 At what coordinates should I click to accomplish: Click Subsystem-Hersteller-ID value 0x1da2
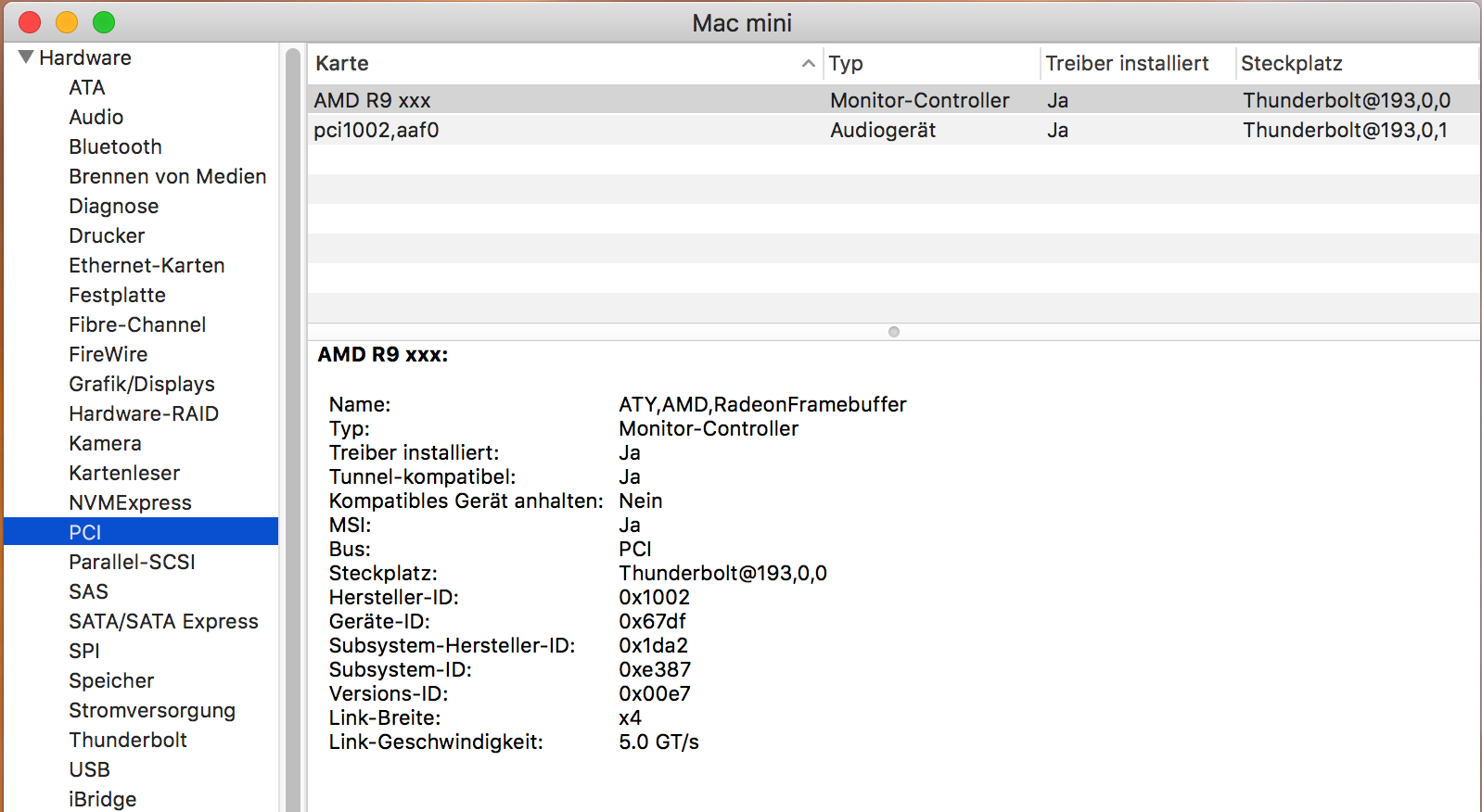(653, 645)
